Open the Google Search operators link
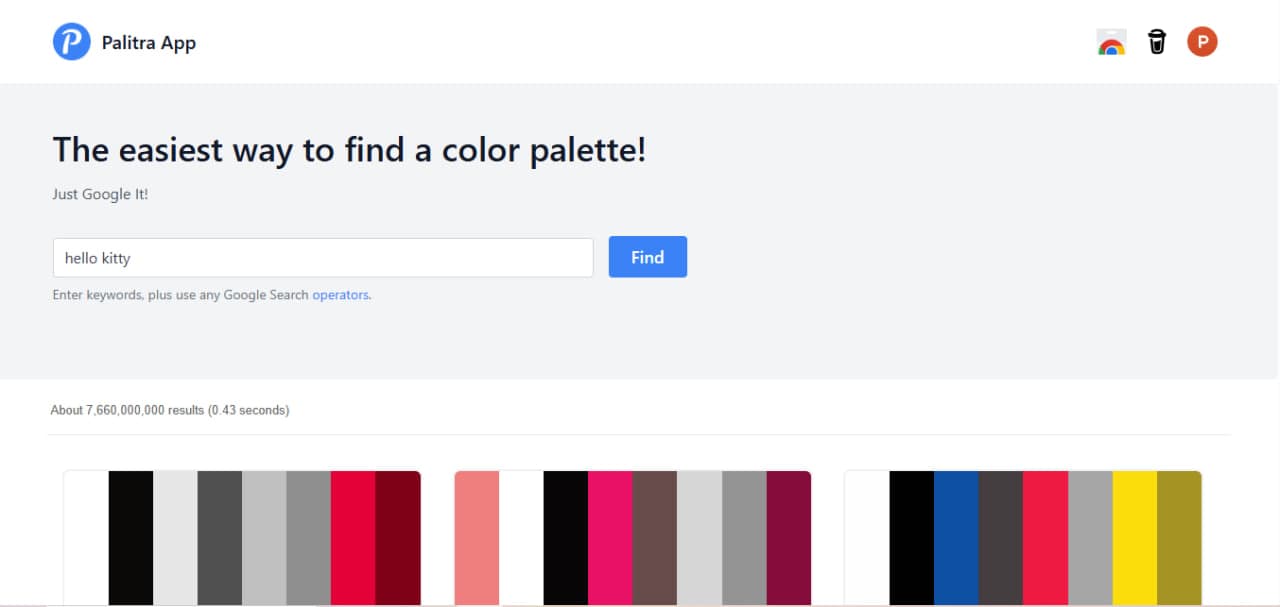This screenshot has height=607, width=1280. coord(340,295)
